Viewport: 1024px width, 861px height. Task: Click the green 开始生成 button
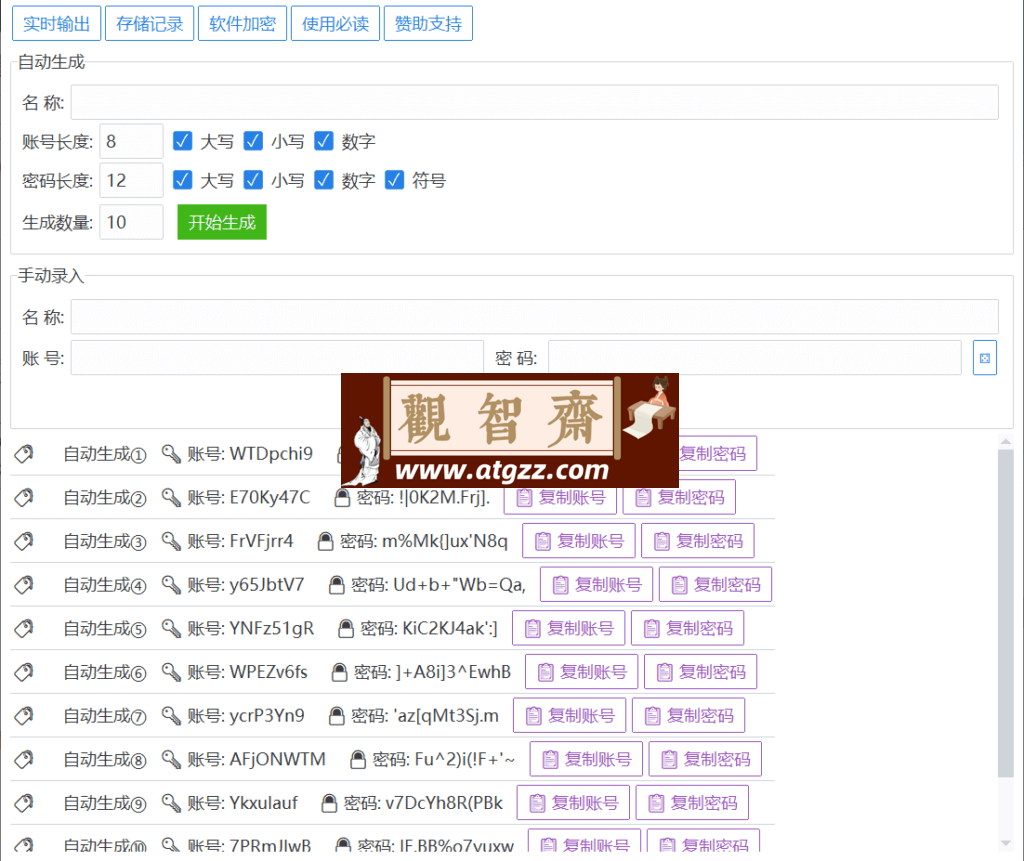coord(222,222)
